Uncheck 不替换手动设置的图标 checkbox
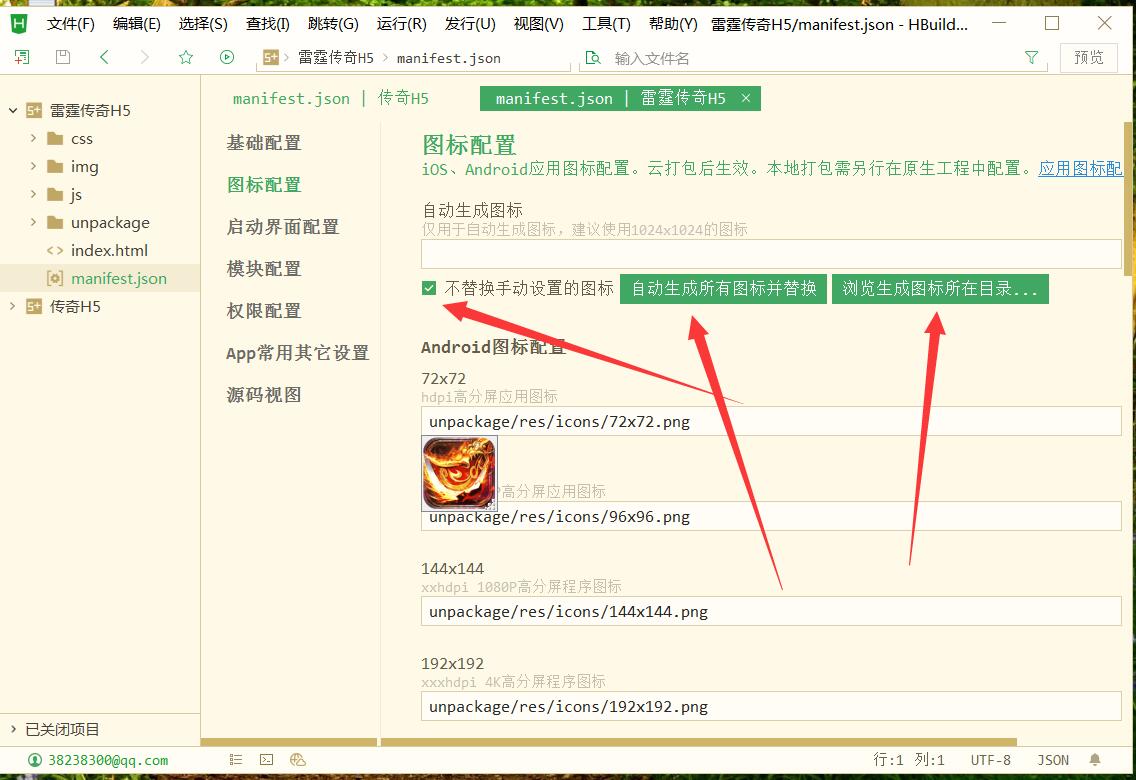 [x=429, y=289]
